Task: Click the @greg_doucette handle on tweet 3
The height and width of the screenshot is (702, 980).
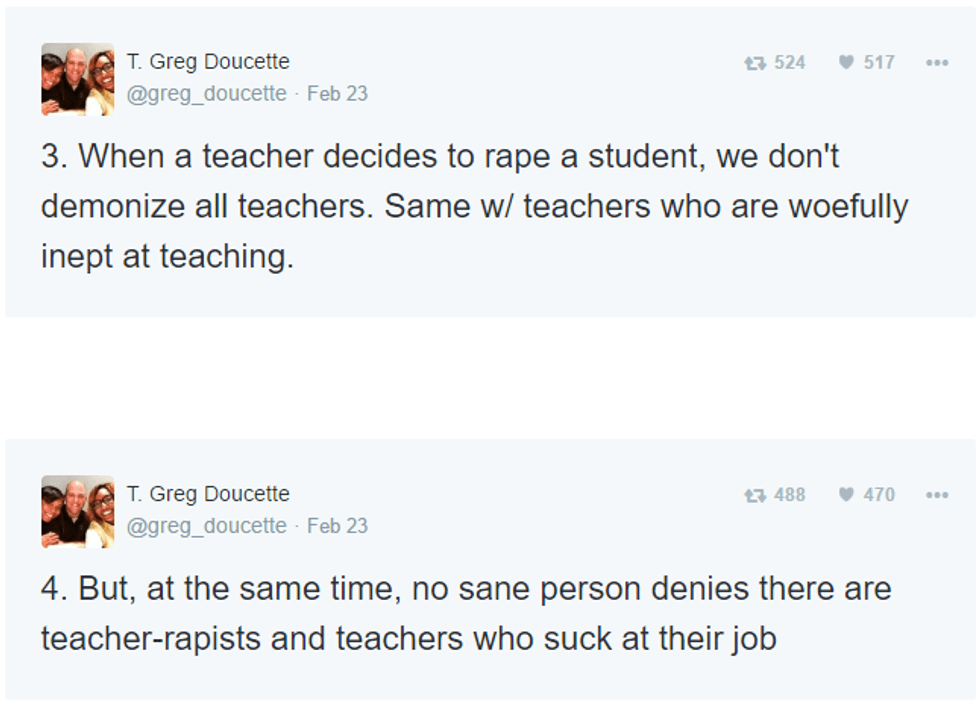Action: (206, 94)
